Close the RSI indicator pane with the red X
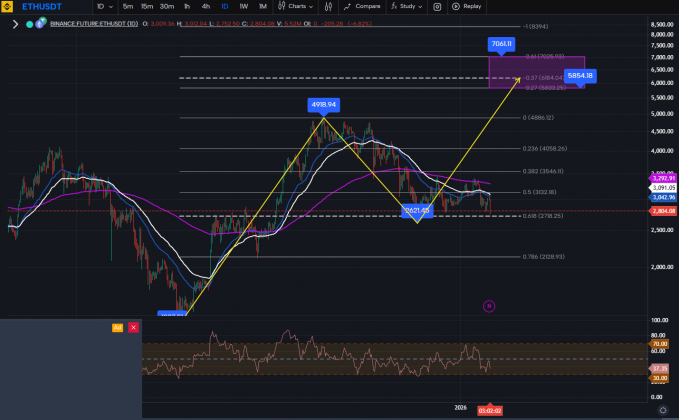The width and height of the screenshot is (679, 420). coord(132,327)
